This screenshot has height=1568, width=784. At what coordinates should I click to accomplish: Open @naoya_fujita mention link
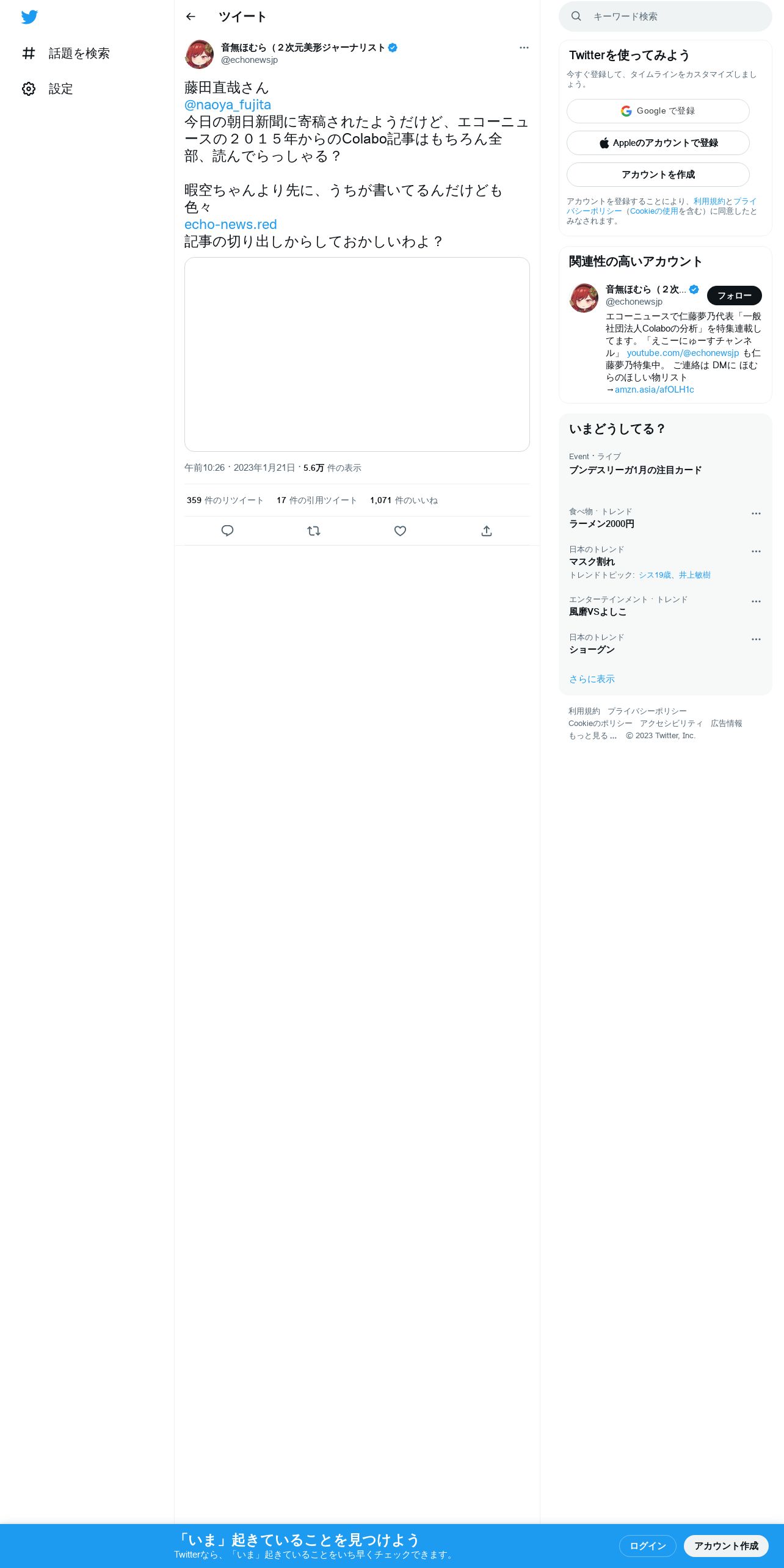pyautogui.click(x=228, y=105)
